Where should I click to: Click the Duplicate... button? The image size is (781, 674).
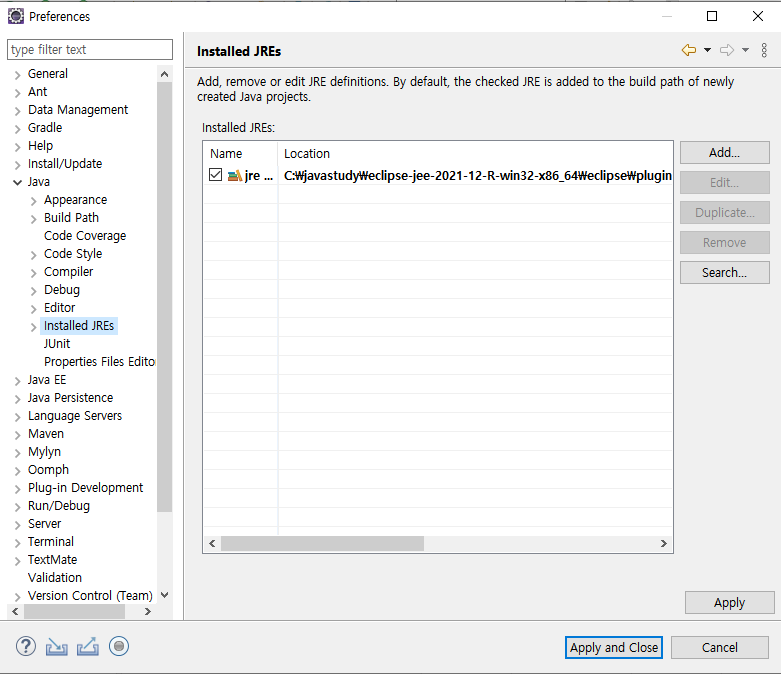(724, 213)
